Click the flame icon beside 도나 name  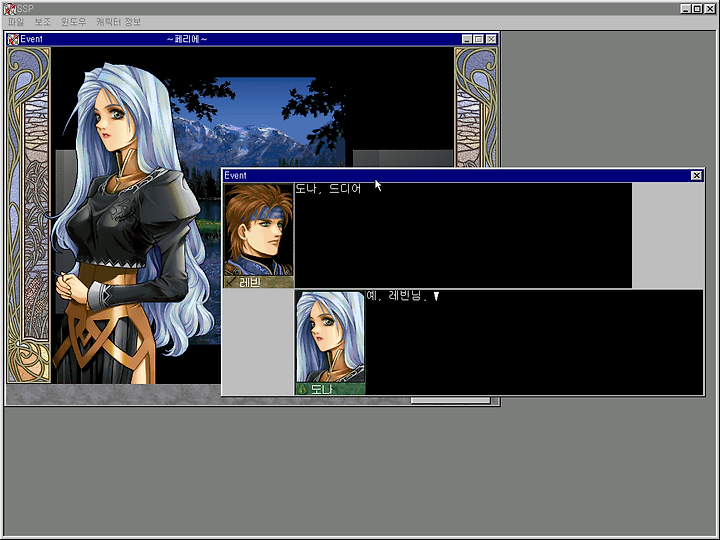[302, 389]
